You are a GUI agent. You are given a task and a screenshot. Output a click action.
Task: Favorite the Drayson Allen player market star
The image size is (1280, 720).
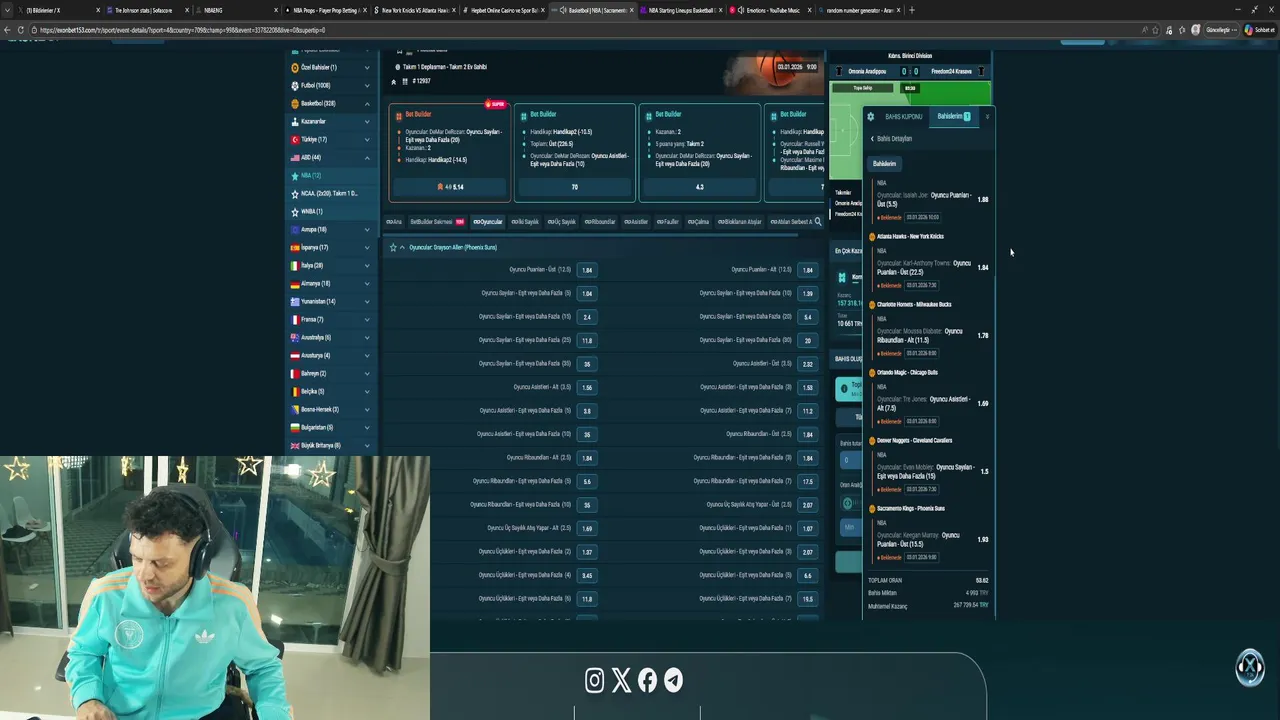tap(393, 247)
